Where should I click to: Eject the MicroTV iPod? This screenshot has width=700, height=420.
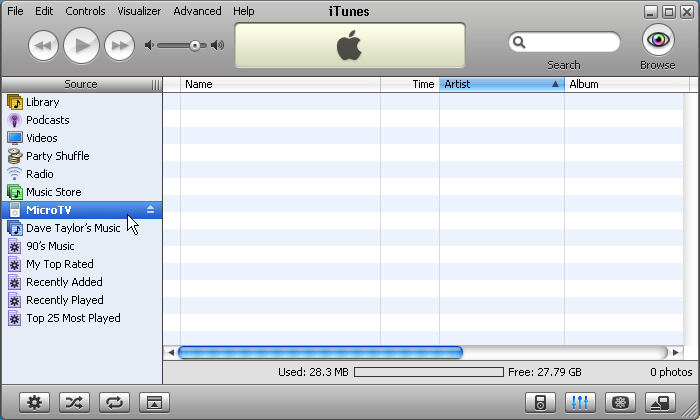point(150,209)
